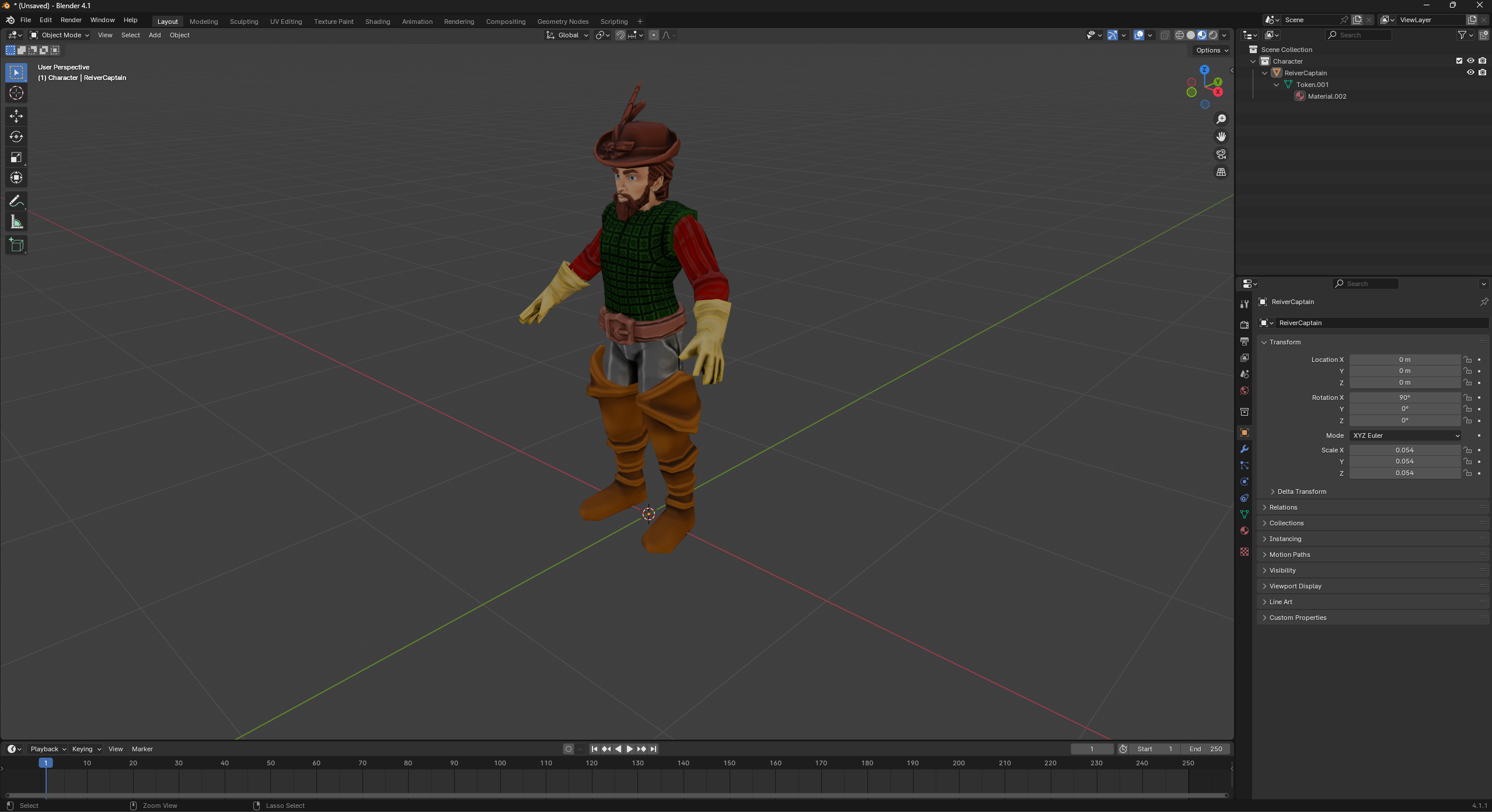1492x812 pixels.
Task: Choose the Transform tool
Action: pos(16,177)
